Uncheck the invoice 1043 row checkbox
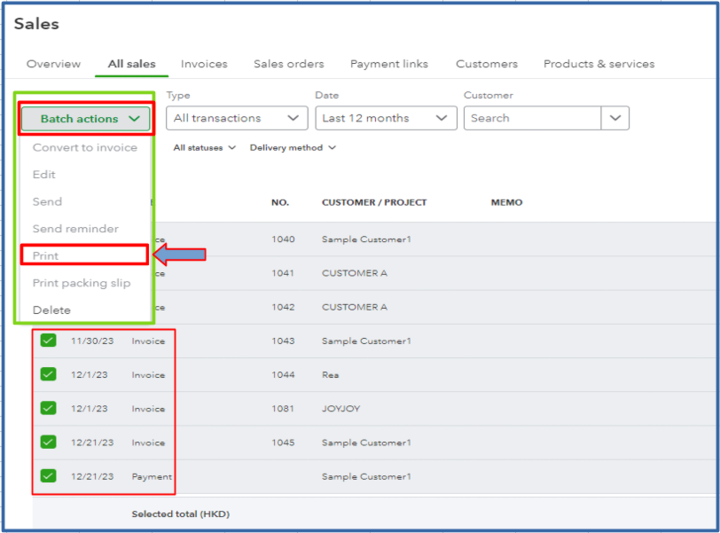720x533 pixels. tap(48, 341)
